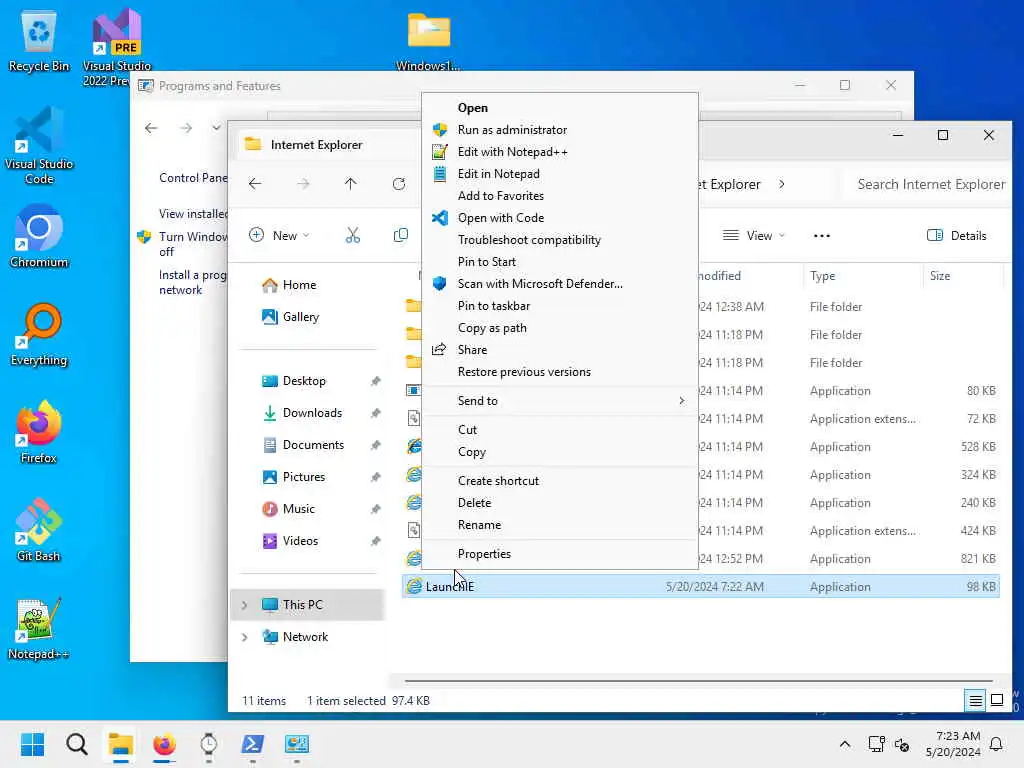
Task: Select Copy as path
Action: tap(560, 328)
